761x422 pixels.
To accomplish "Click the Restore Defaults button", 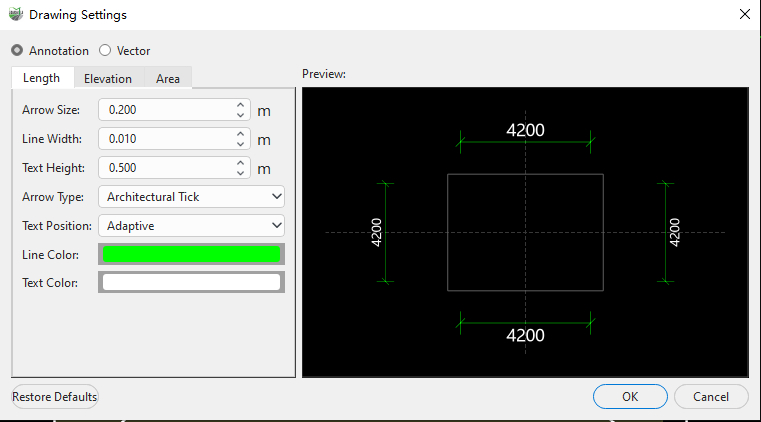I will [x=55, y=397].
